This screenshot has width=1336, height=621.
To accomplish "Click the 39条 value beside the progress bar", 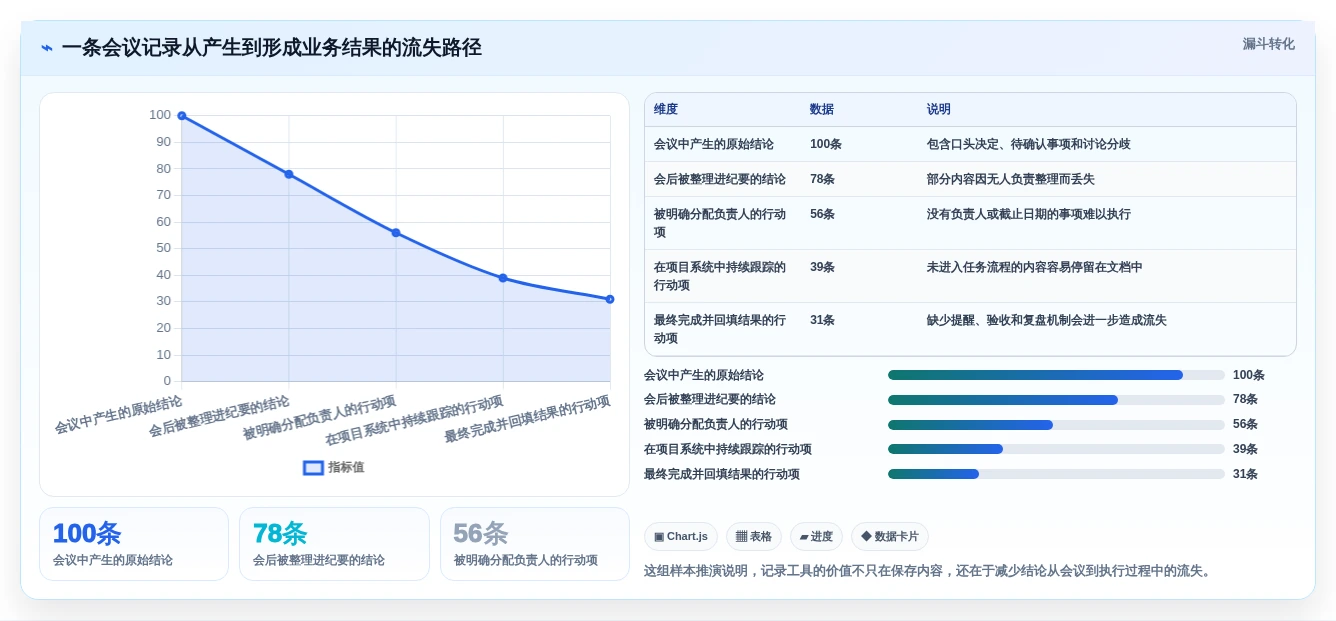I will coord(1246,449).
